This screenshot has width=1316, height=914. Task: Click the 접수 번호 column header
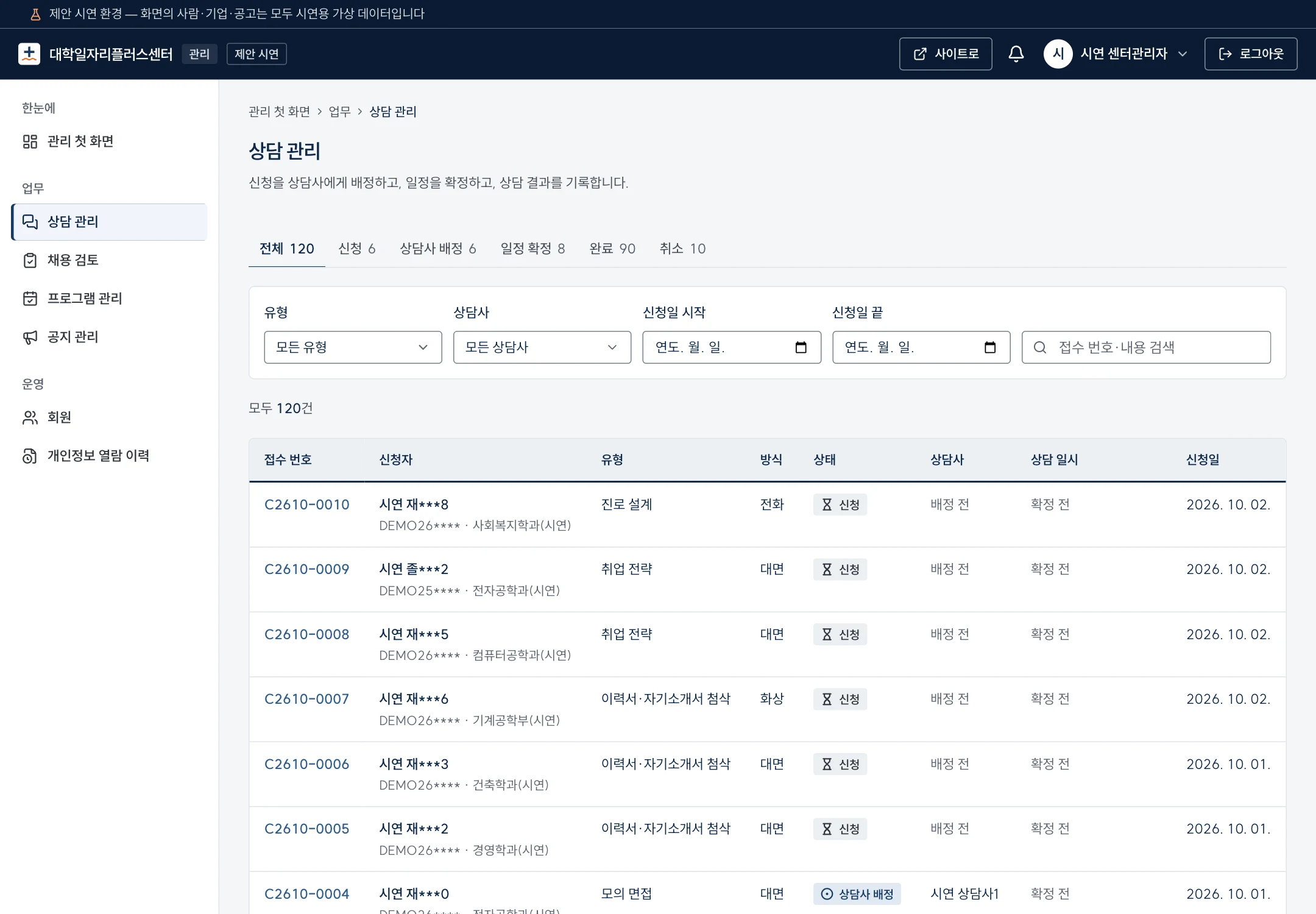point(288,459)
